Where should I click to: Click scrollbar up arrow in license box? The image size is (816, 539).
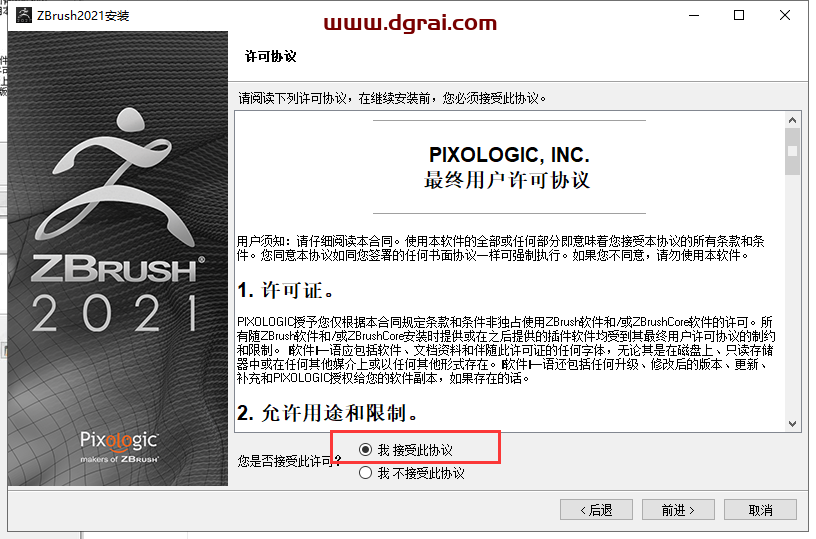tap(792, 120)
